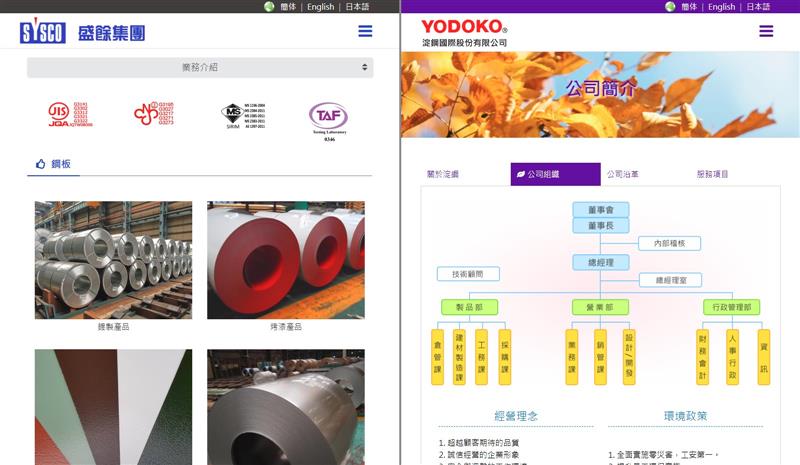Click the TAF certification logo
This screenshot has width=800, height=465.
click(329, 121)
